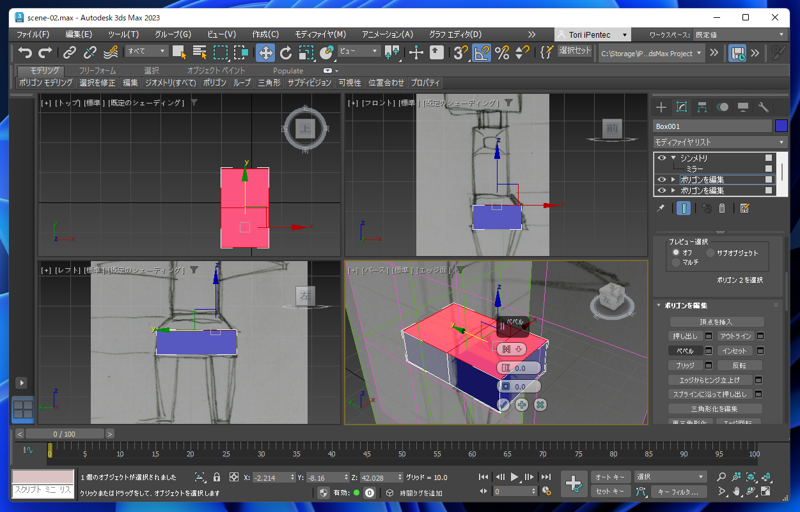Click the Pin Stack icon
The width and height of the screenshot is (800, 512).
click(x=661, y=208)
